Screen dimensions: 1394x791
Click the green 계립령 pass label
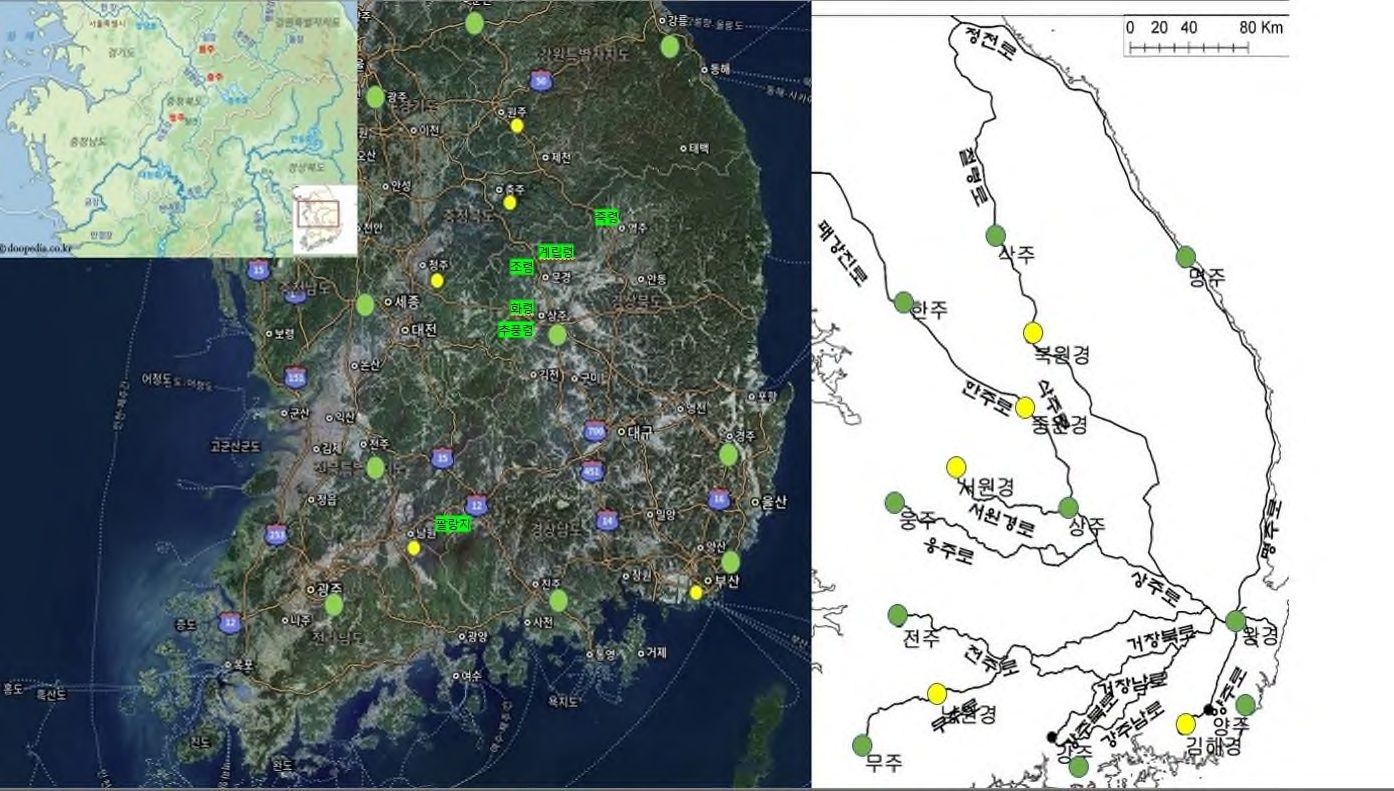[556, 252]
